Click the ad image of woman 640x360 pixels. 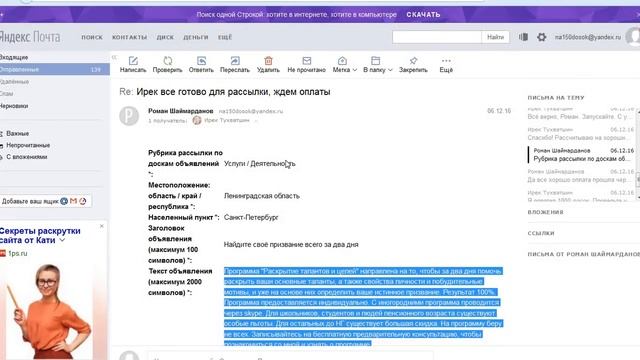(x=48, y=310)
